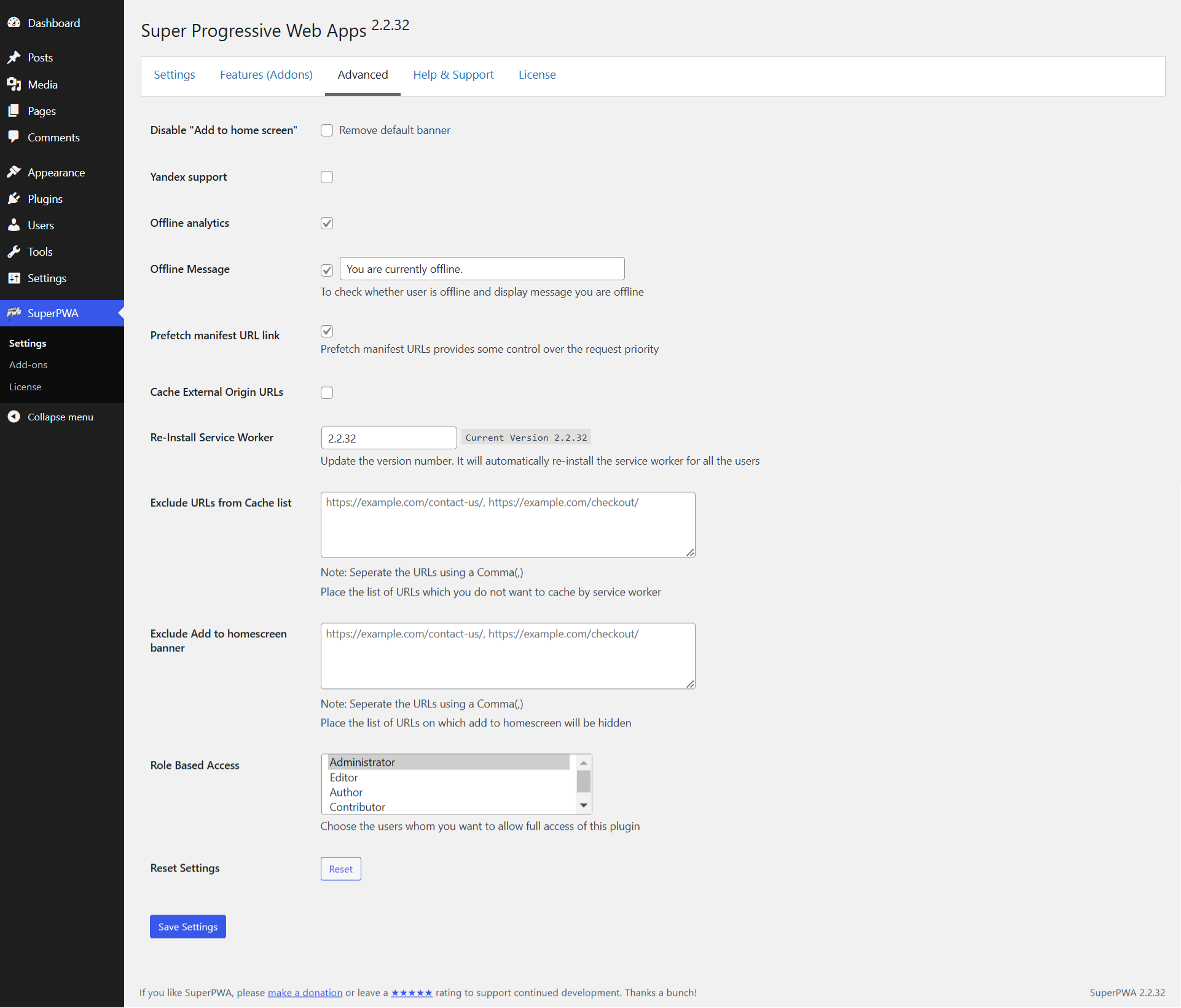
Task: Click the Media icon in sidebar
Action: (14, 84)
